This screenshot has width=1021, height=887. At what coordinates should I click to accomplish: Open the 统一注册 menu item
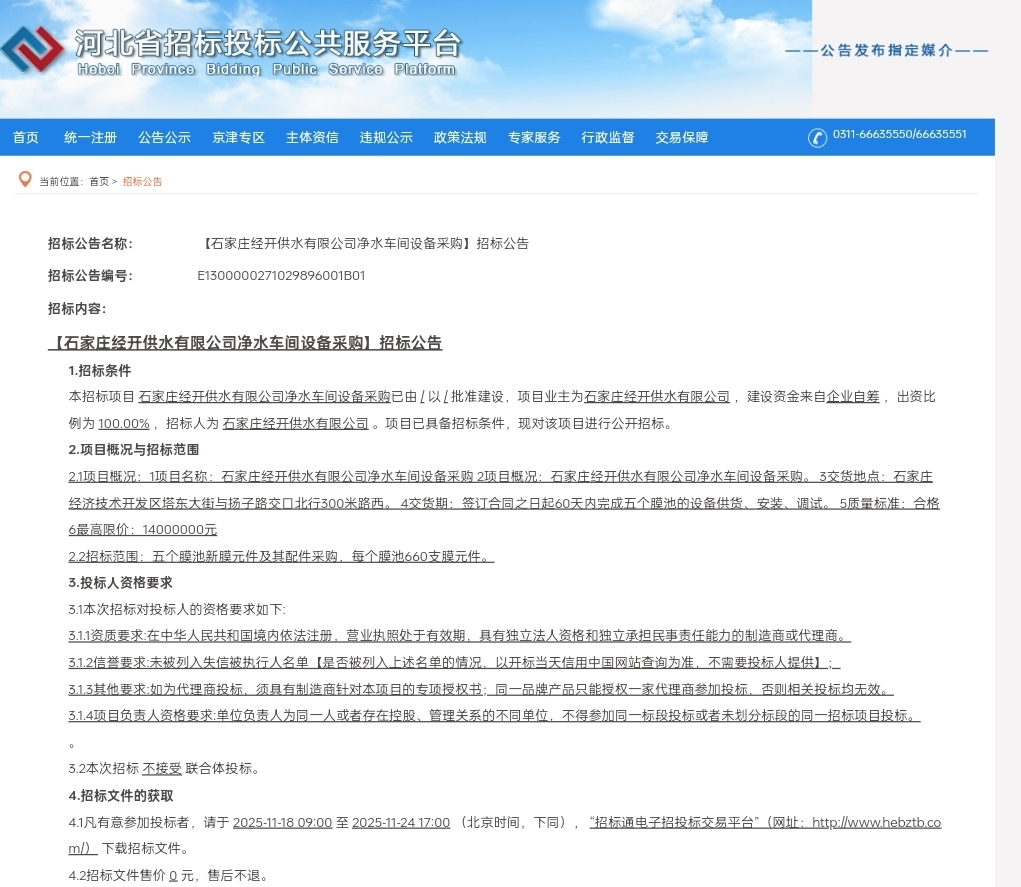tap(90, 138)
